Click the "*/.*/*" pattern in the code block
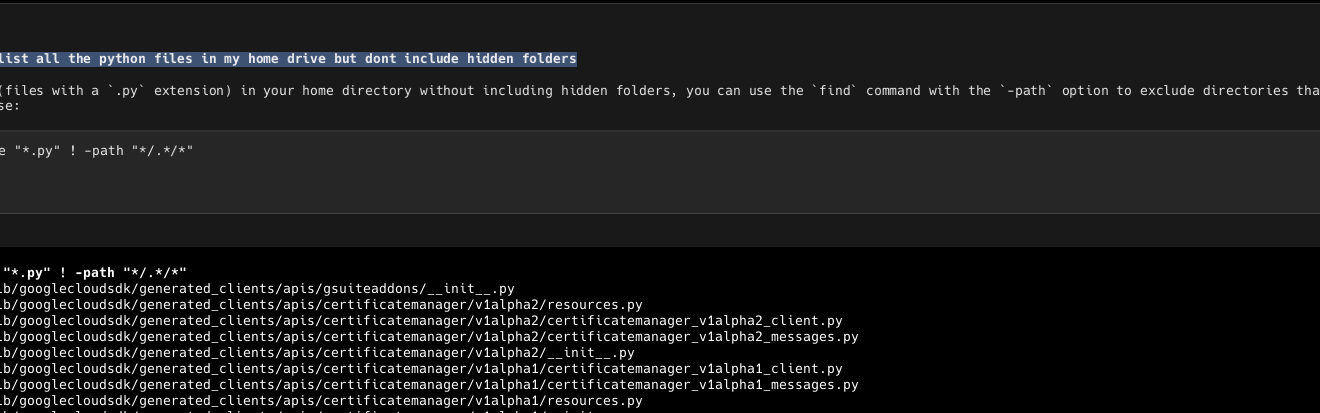This screenshot has width=1320, height=413. pos(162,151)
